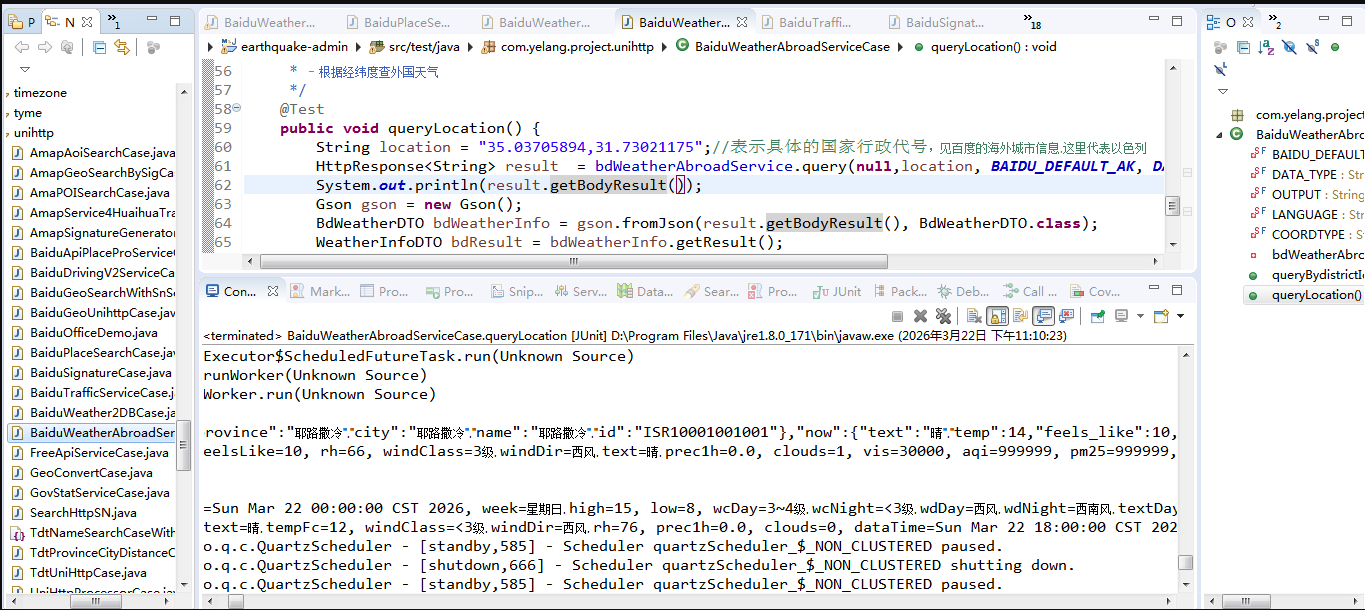Switch to Markers view tab
This screenshot has height=610, width=1365.
click(319, 291)
